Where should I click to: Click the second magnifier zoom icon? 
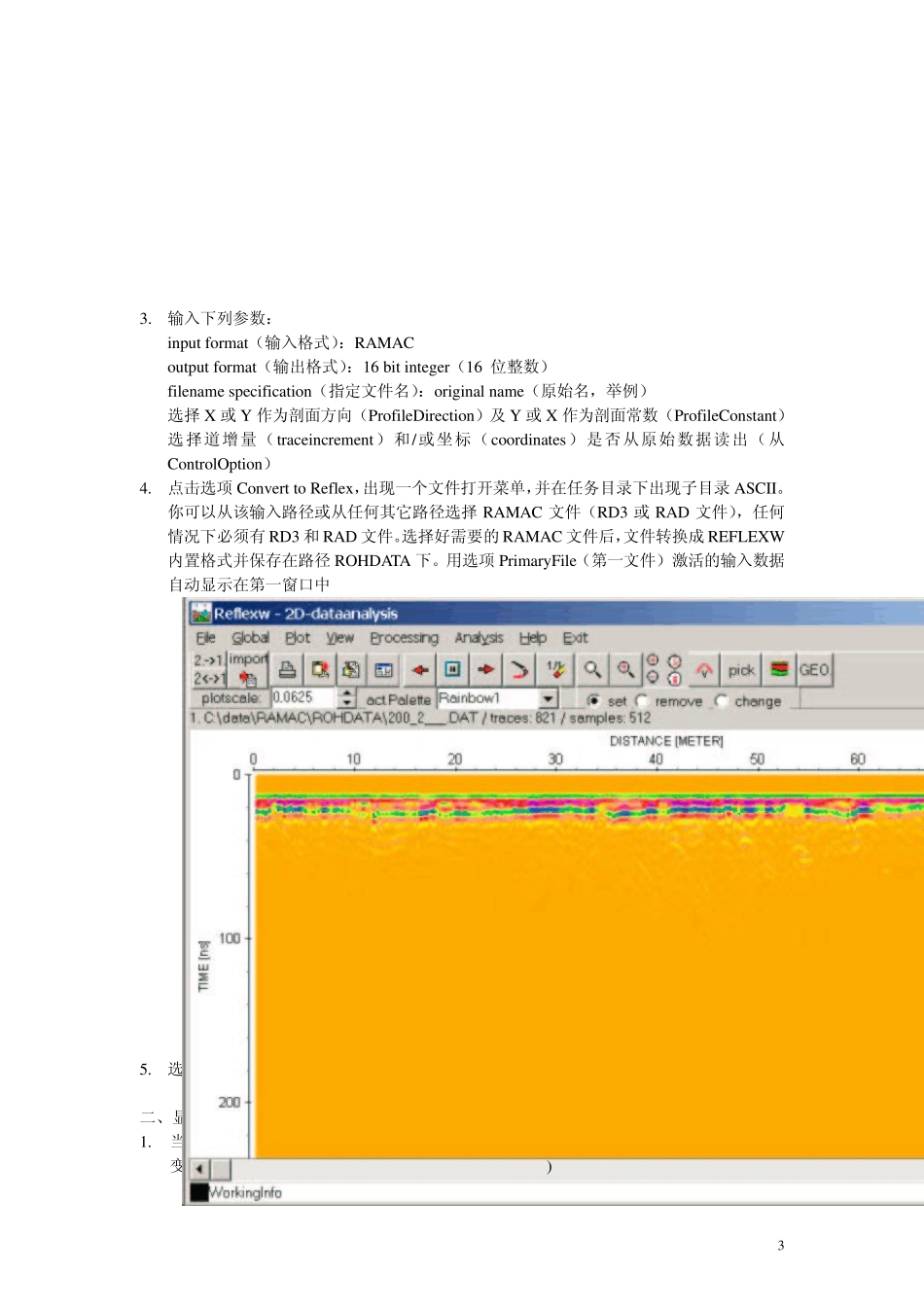(x=625, y=669)
